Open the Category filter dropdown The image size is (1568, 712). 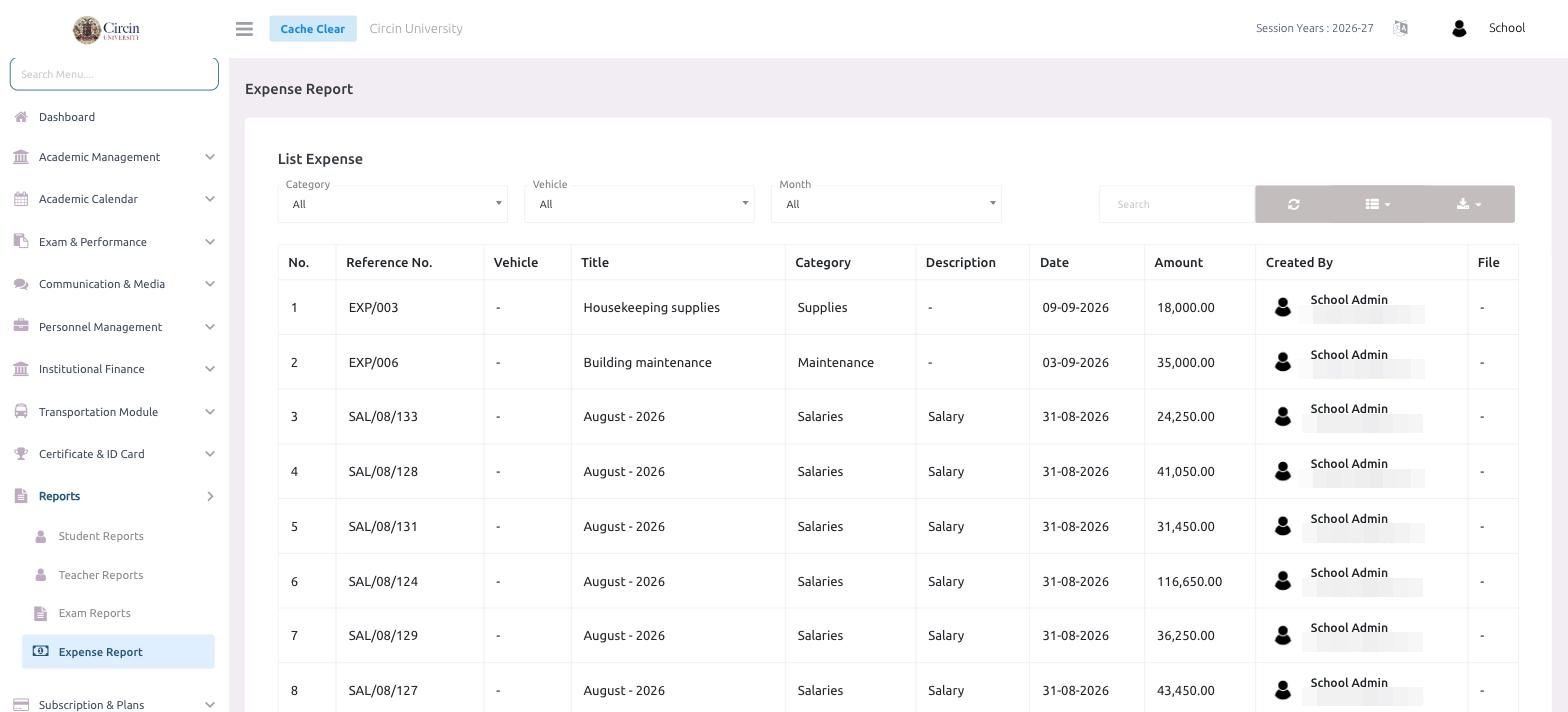pos(393,204)
